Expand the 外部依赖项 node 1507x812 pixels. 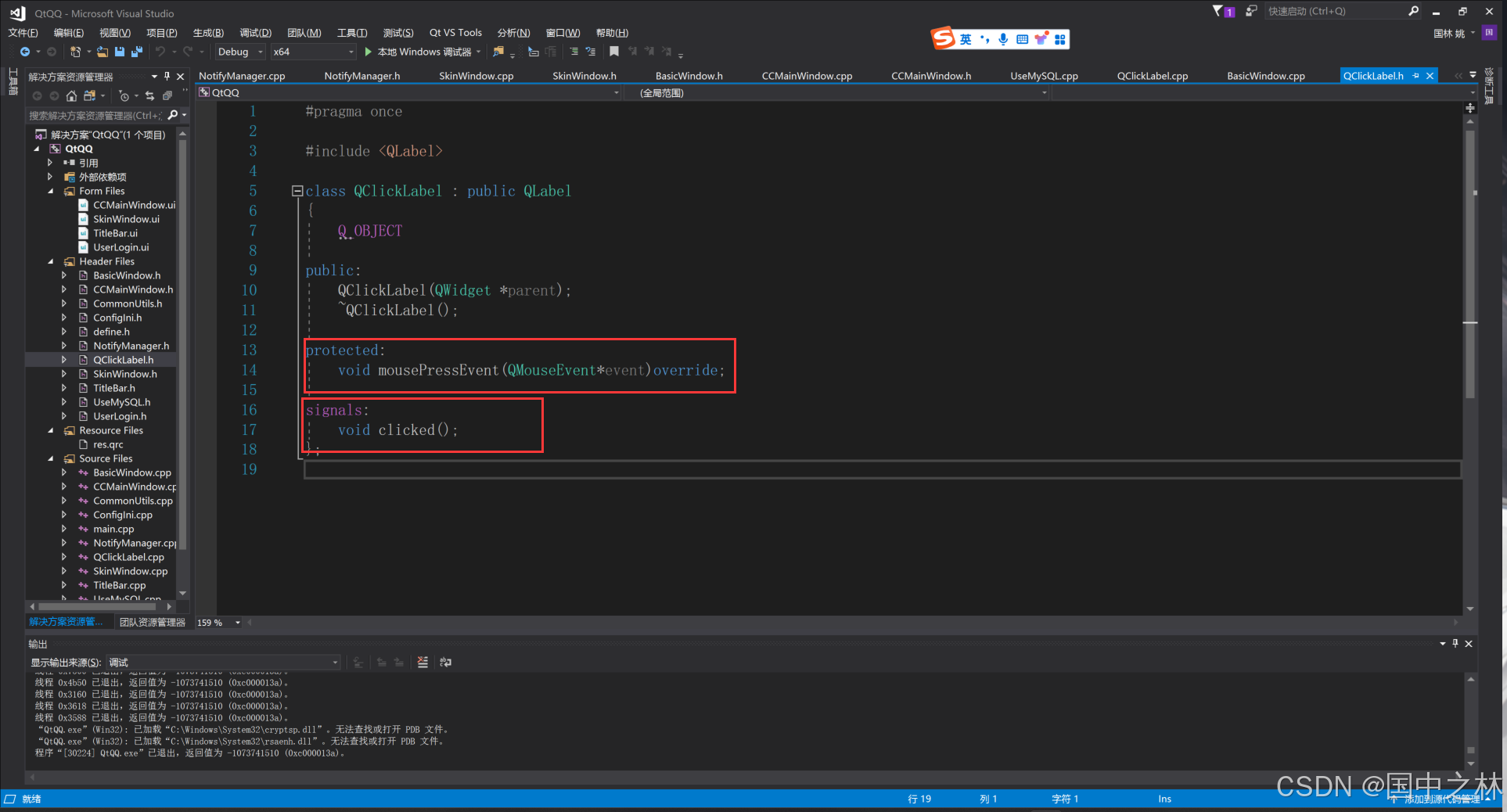pos(50,177)
